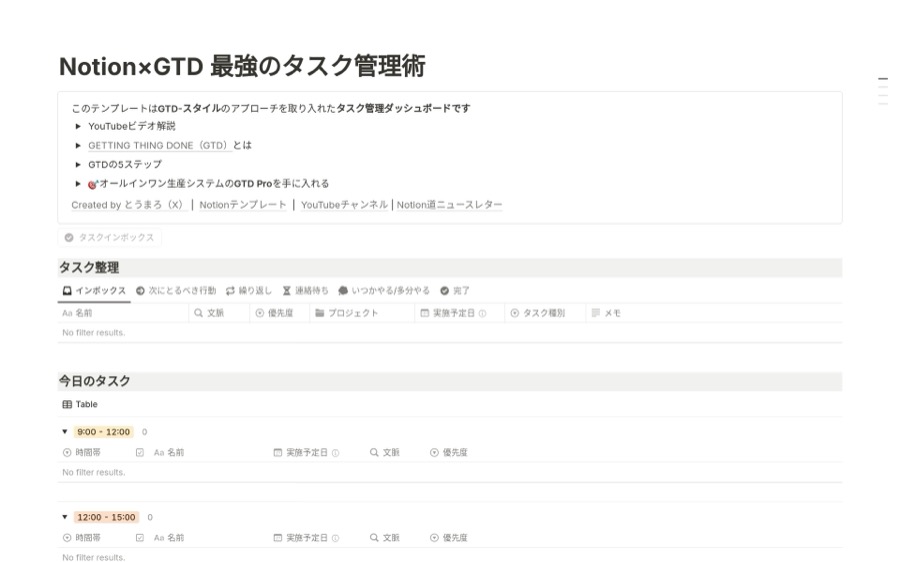Click the 実施予定日 column header in タスク整理
The width and height of the screenshot is (900, 562).
[460, 313]
